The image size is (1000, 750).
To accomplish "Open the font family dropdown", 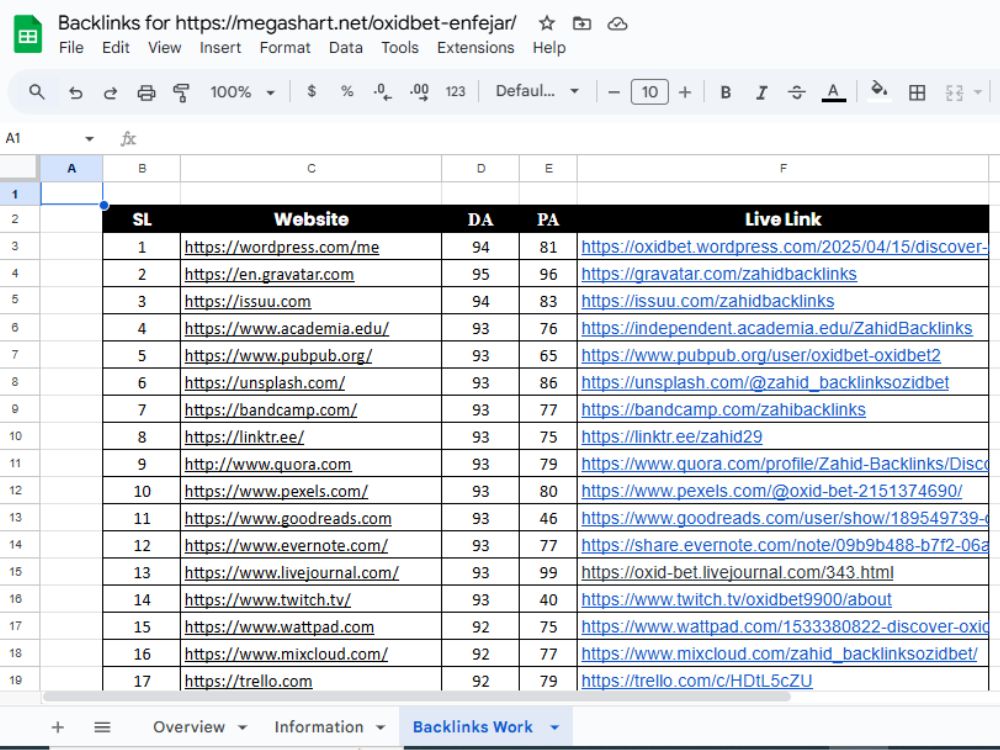I will point(537,91).
